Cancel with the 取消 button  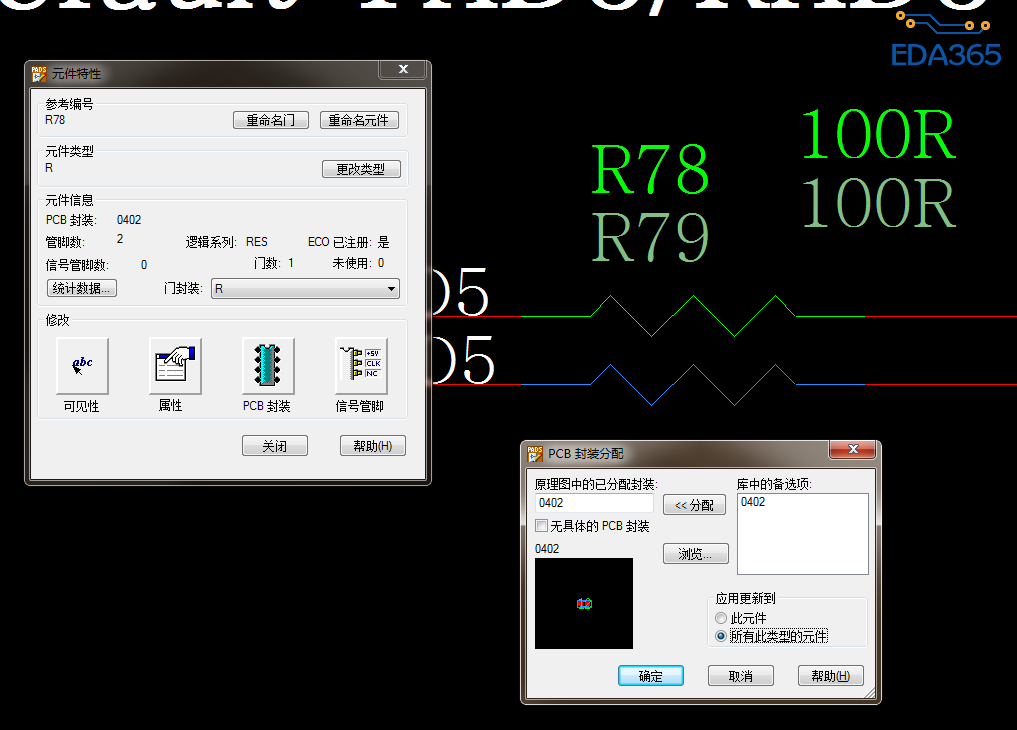(741, 676)
